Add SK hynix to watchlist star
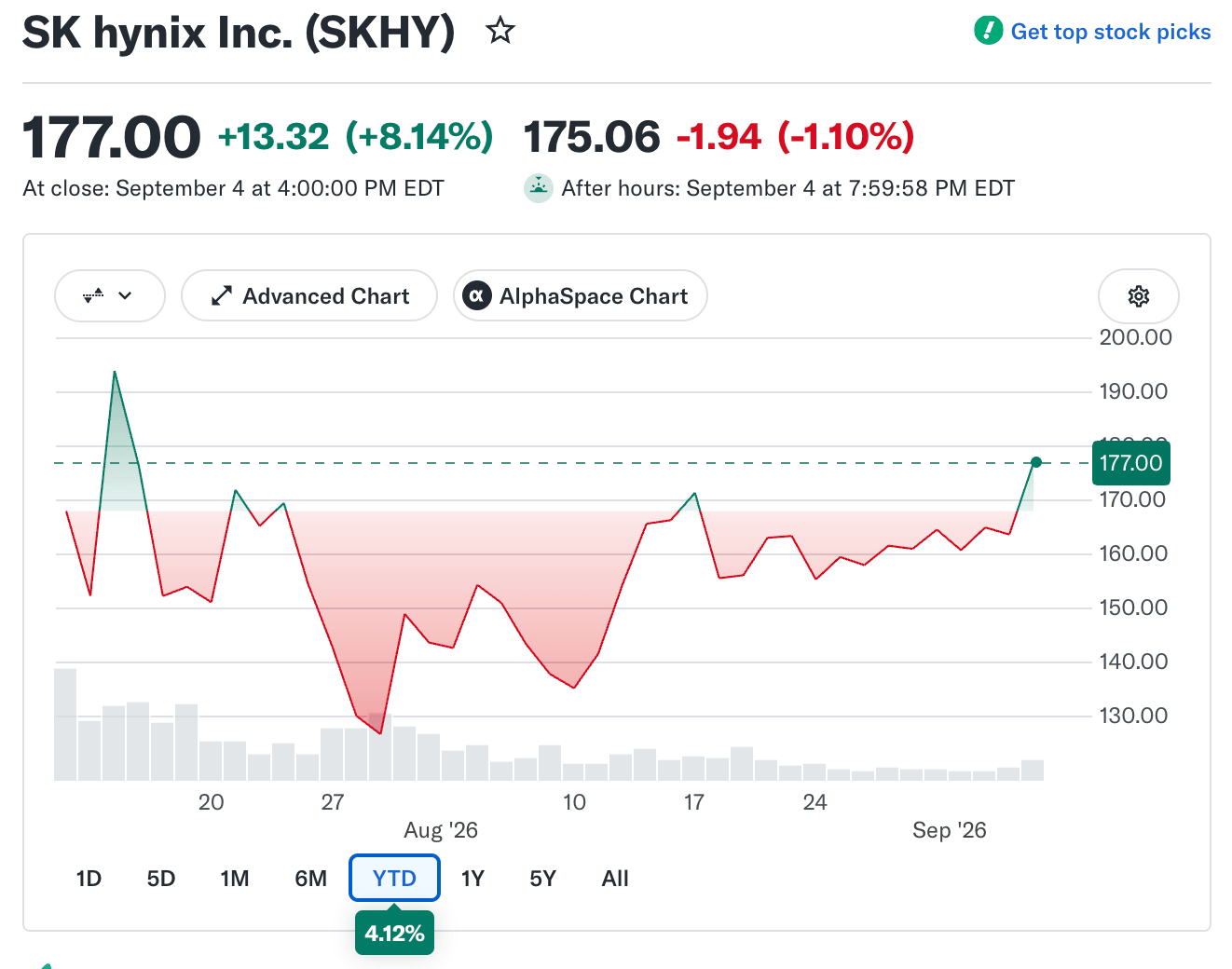 [500, 31]
